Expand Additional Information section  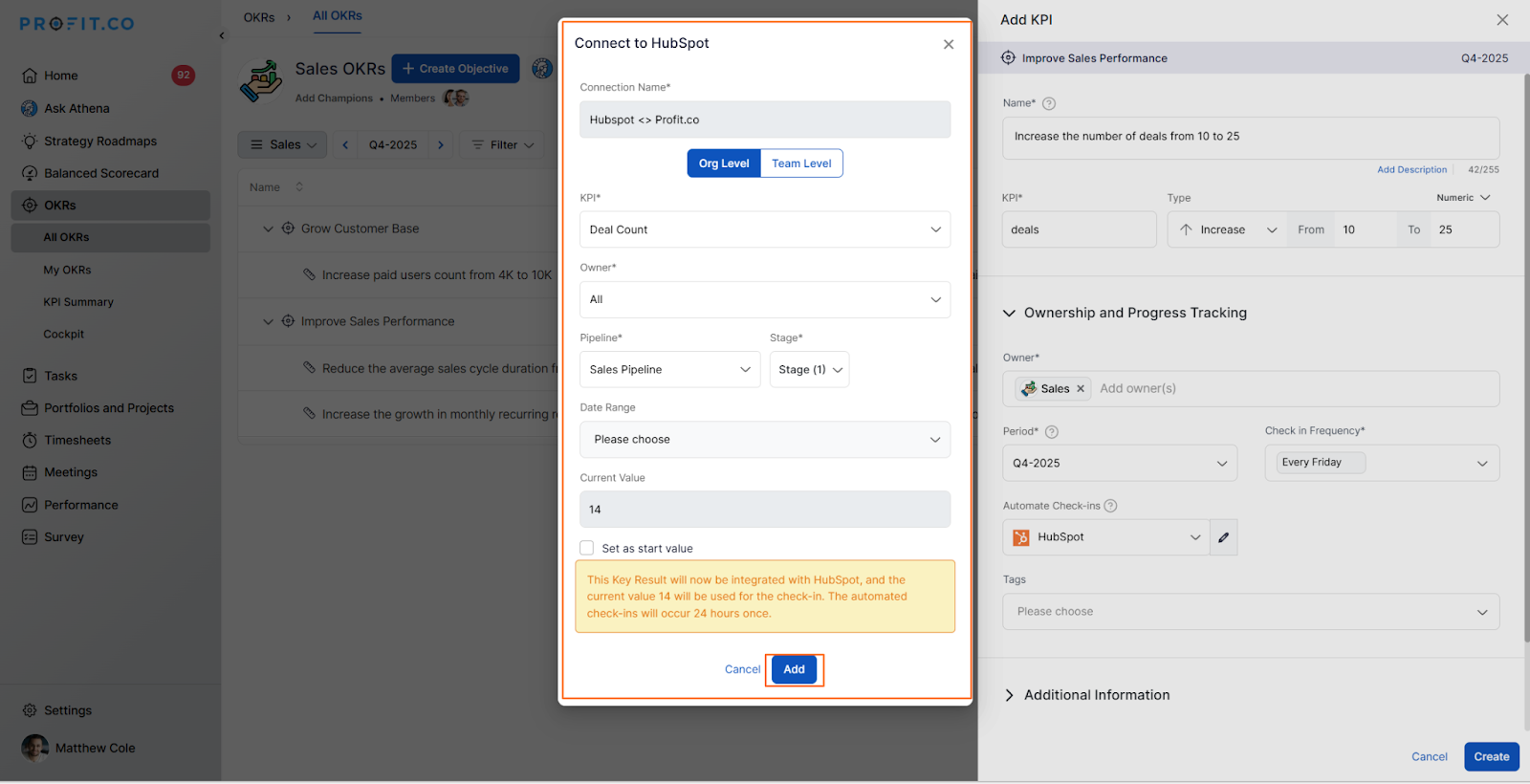pyautogui.click(x=1087, y=695)
